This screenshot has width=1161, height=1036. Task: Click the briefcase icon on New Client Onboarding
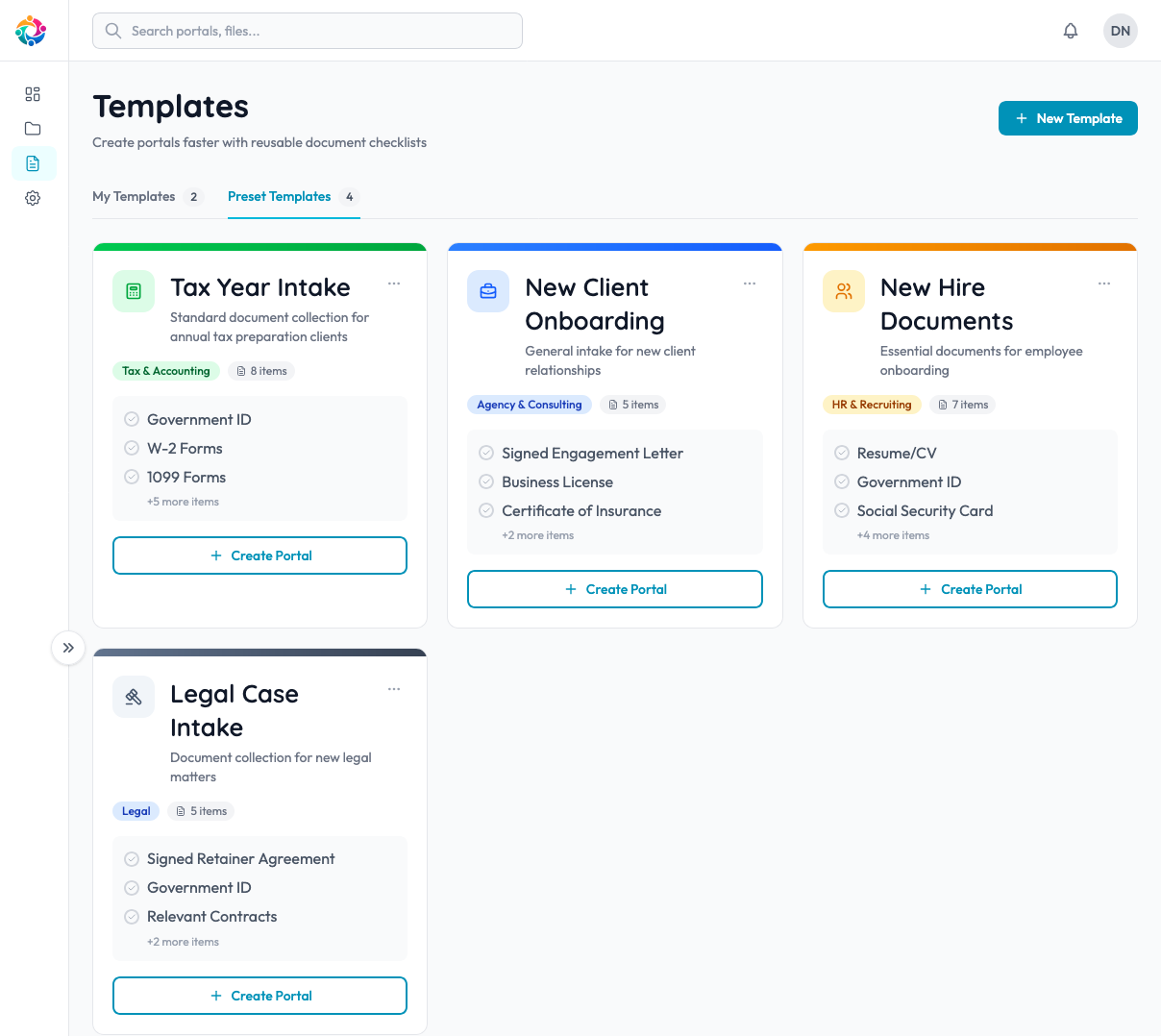(487, 290)
